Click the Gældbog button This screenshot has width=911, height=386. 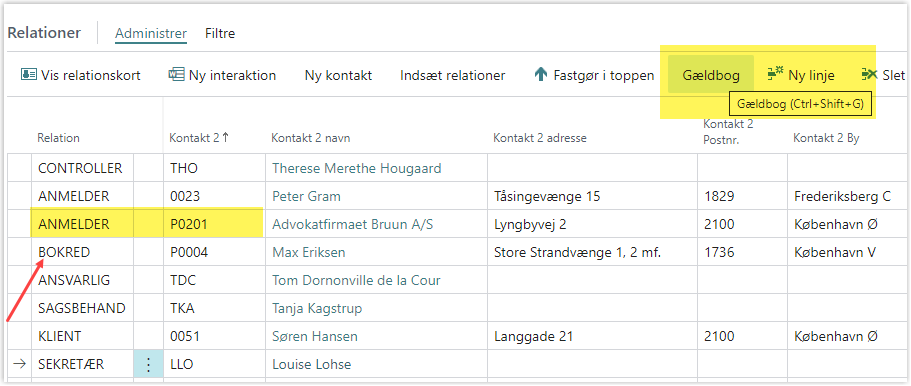(x=711, y=75)
